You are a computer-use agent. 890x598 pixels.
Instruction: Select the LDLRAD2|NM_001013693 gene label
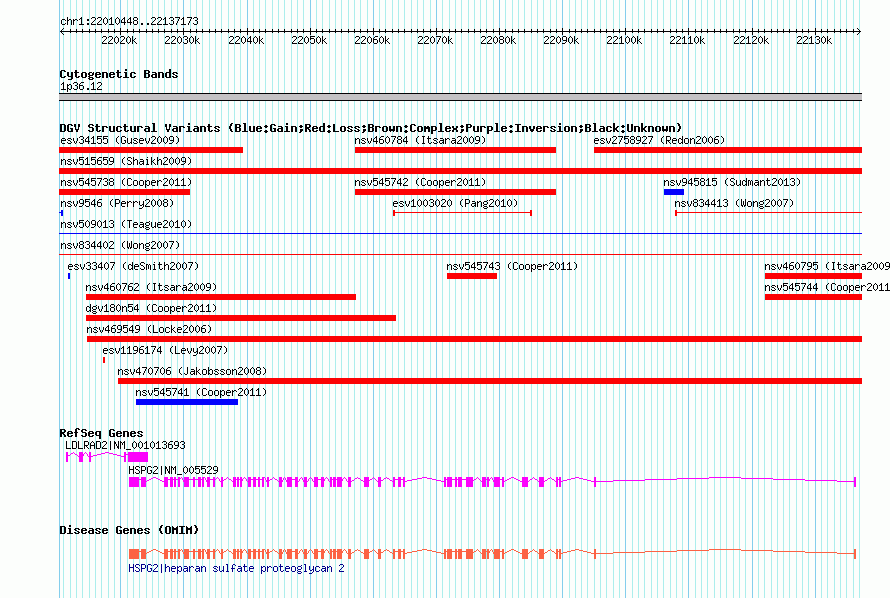(125, 445)
